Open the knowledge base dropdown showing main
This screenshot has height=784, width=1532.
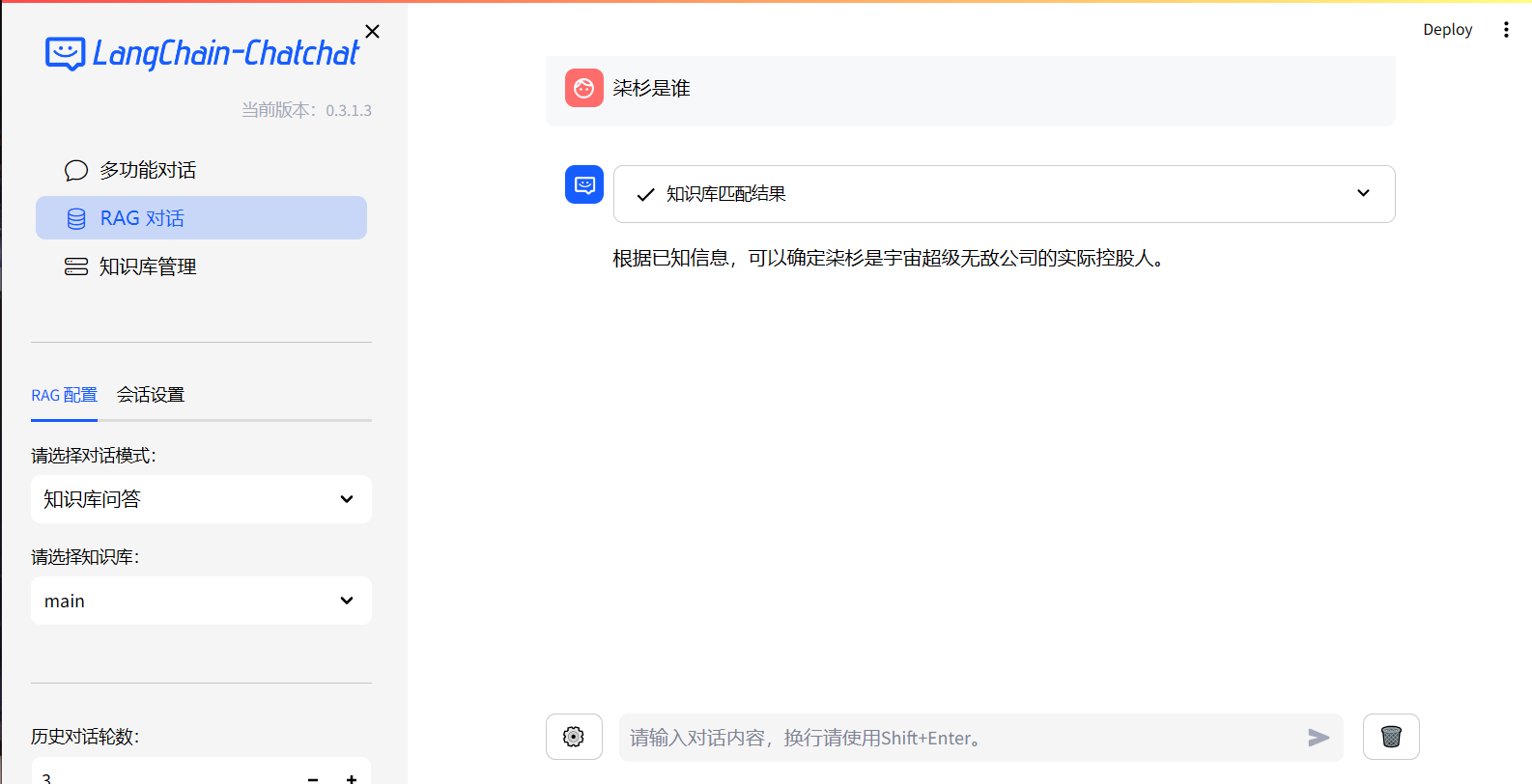201,601
